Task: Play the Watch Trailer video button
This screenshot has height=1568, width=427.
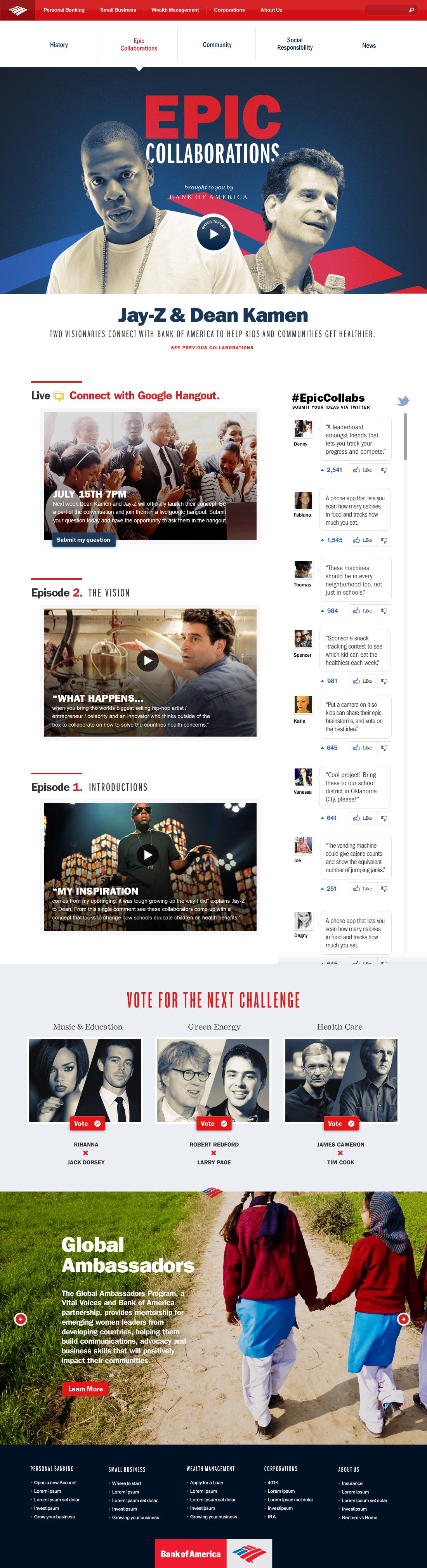Action: (x=213, y=233)
